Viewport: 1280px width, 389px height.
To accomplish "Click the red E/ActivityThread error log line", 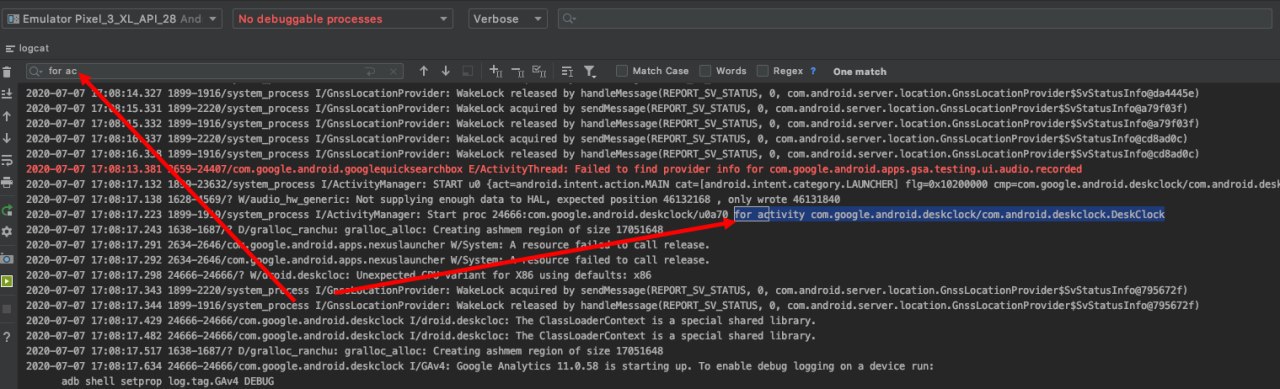I will [x=554, y=170].
